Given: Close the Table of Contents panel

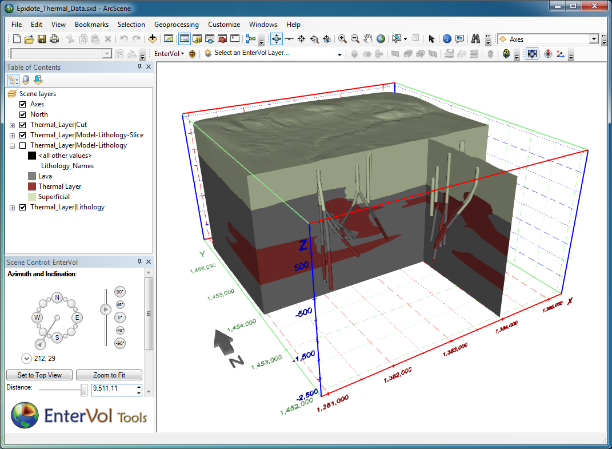Looking at the screenshot, I should (149, 67).
